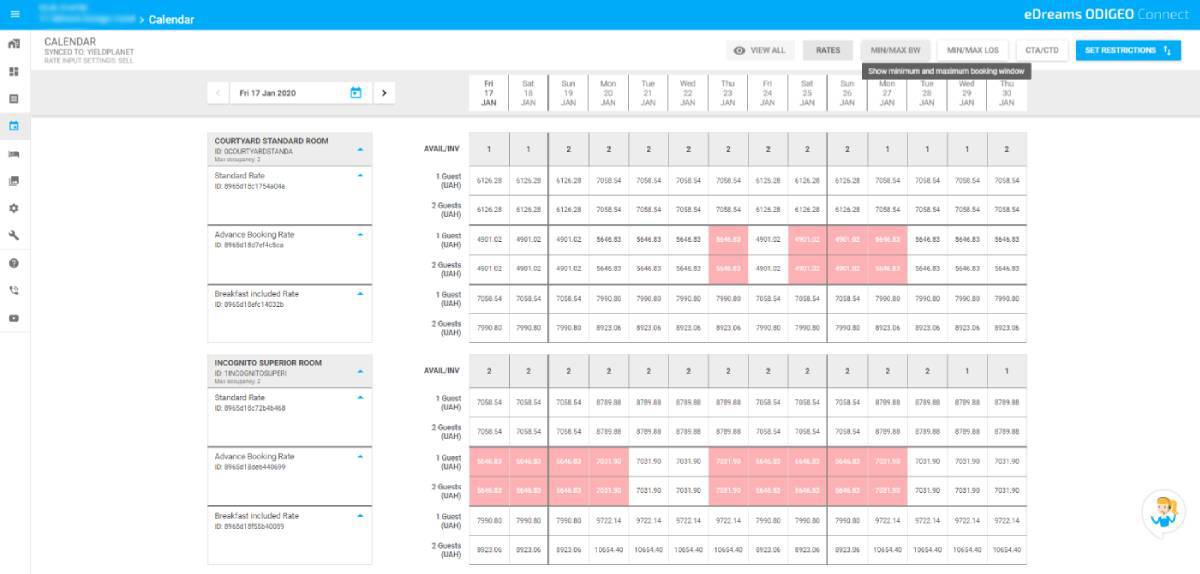Click pink Courtyard Advance 2 Guests Sat 25 Jan cell
Image resolution: width=1200 pixels, height=574 pixels.
[807, 269]
